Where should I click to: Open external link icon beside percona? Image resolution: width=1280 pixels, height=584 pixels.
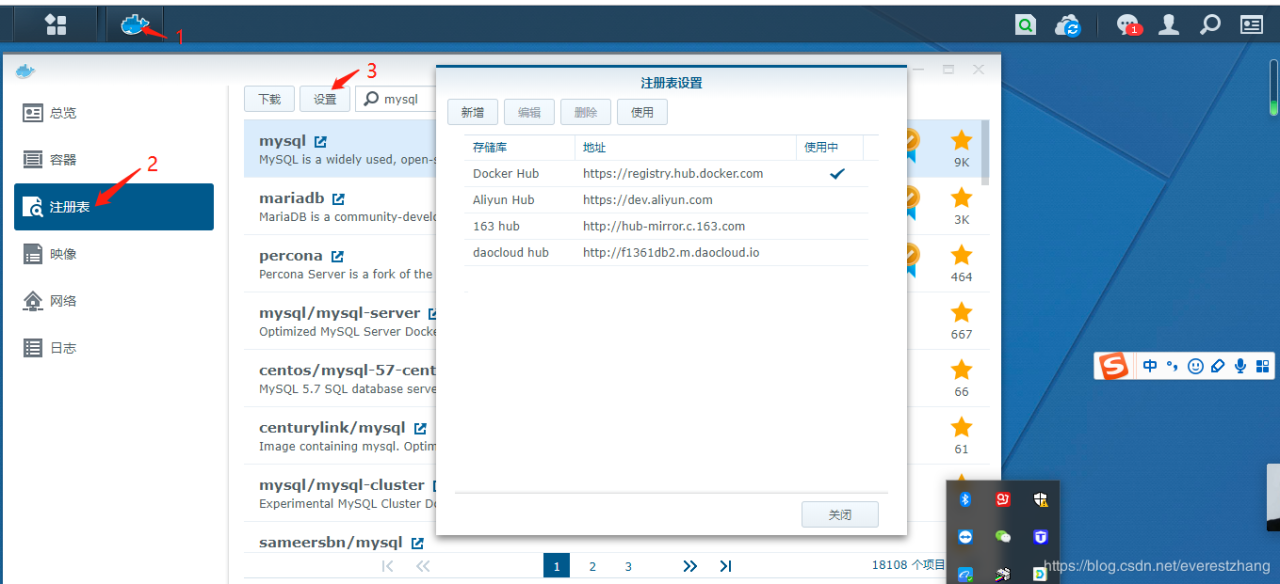[x=337, y=256]
